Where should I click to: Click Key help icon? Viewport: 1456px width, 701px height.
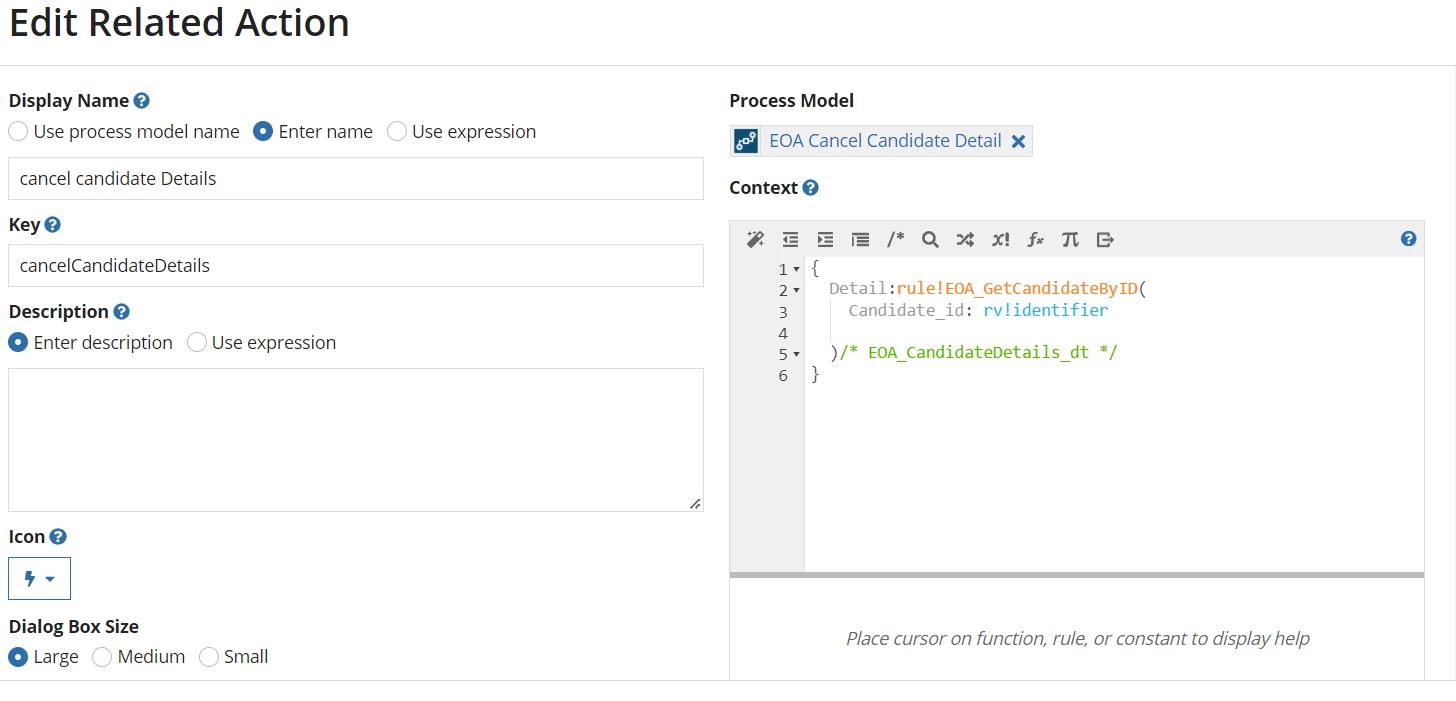53,225
